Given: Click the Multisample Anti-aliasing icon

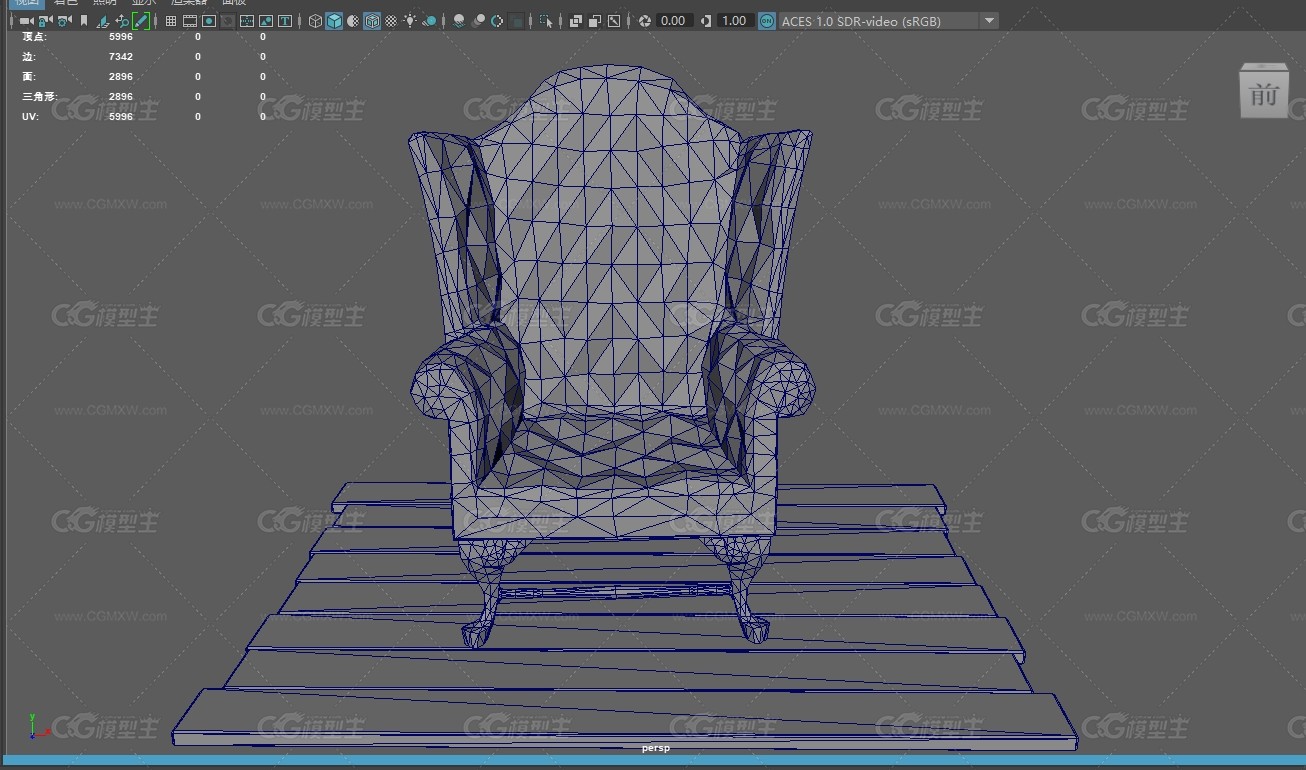Looking at the screenshot, I should [497, 20].
